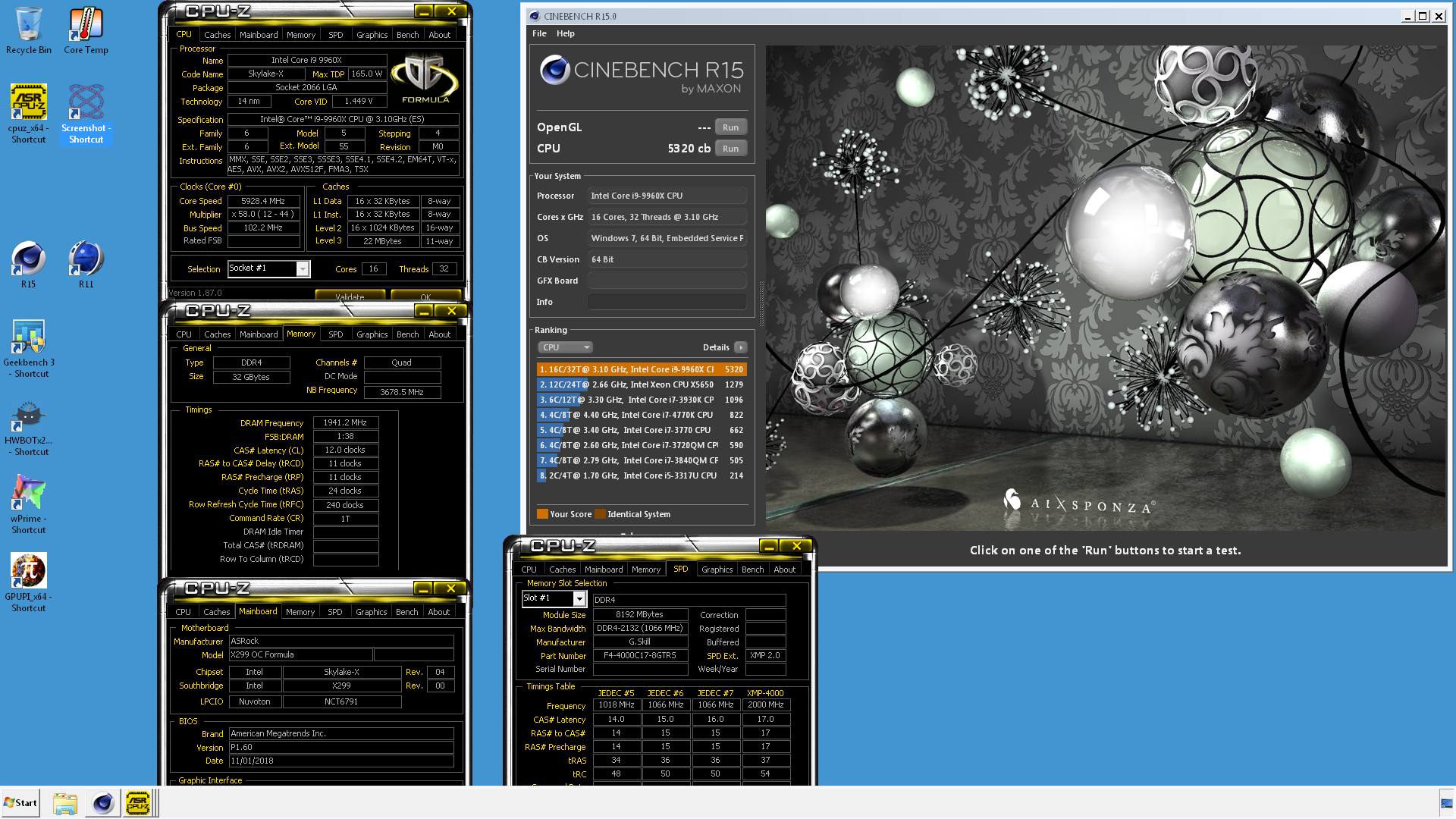Open the Help menu in Cinebench
The image size is (1456, 819).
tap(565, 33)
